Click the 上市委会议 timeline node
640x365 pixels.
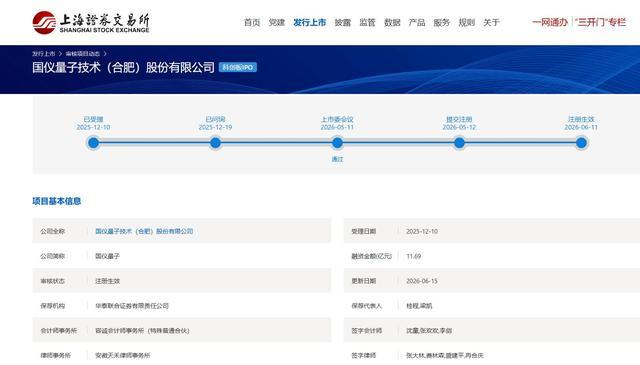click(337, 143)
